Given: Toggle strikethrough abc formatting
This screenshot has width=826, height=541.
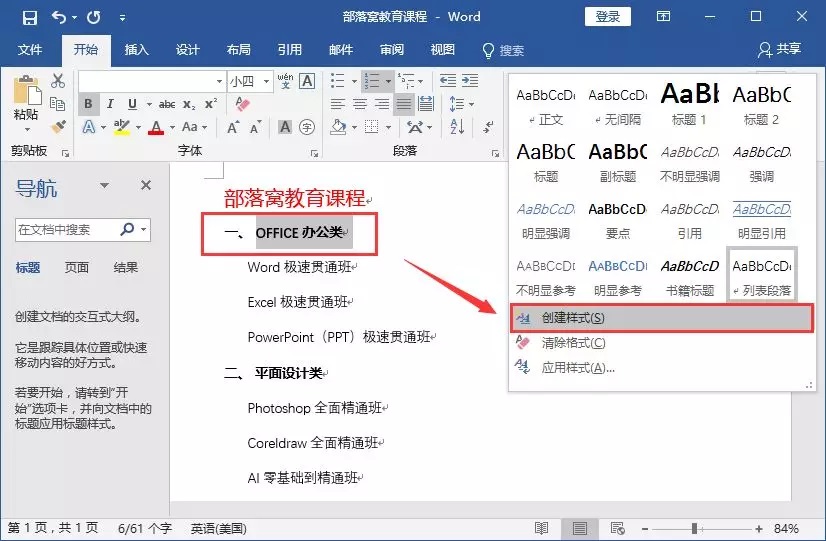Looking at the screenshot, I should click(x=167, y=104).
